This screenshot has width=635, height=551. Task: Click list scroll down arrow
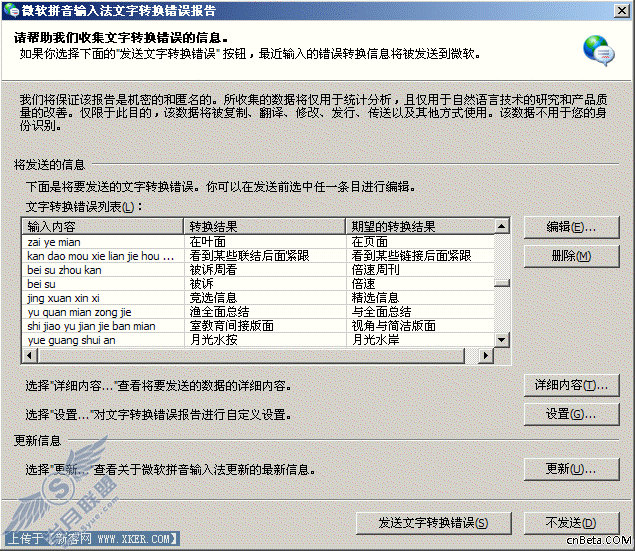[502, 340]
